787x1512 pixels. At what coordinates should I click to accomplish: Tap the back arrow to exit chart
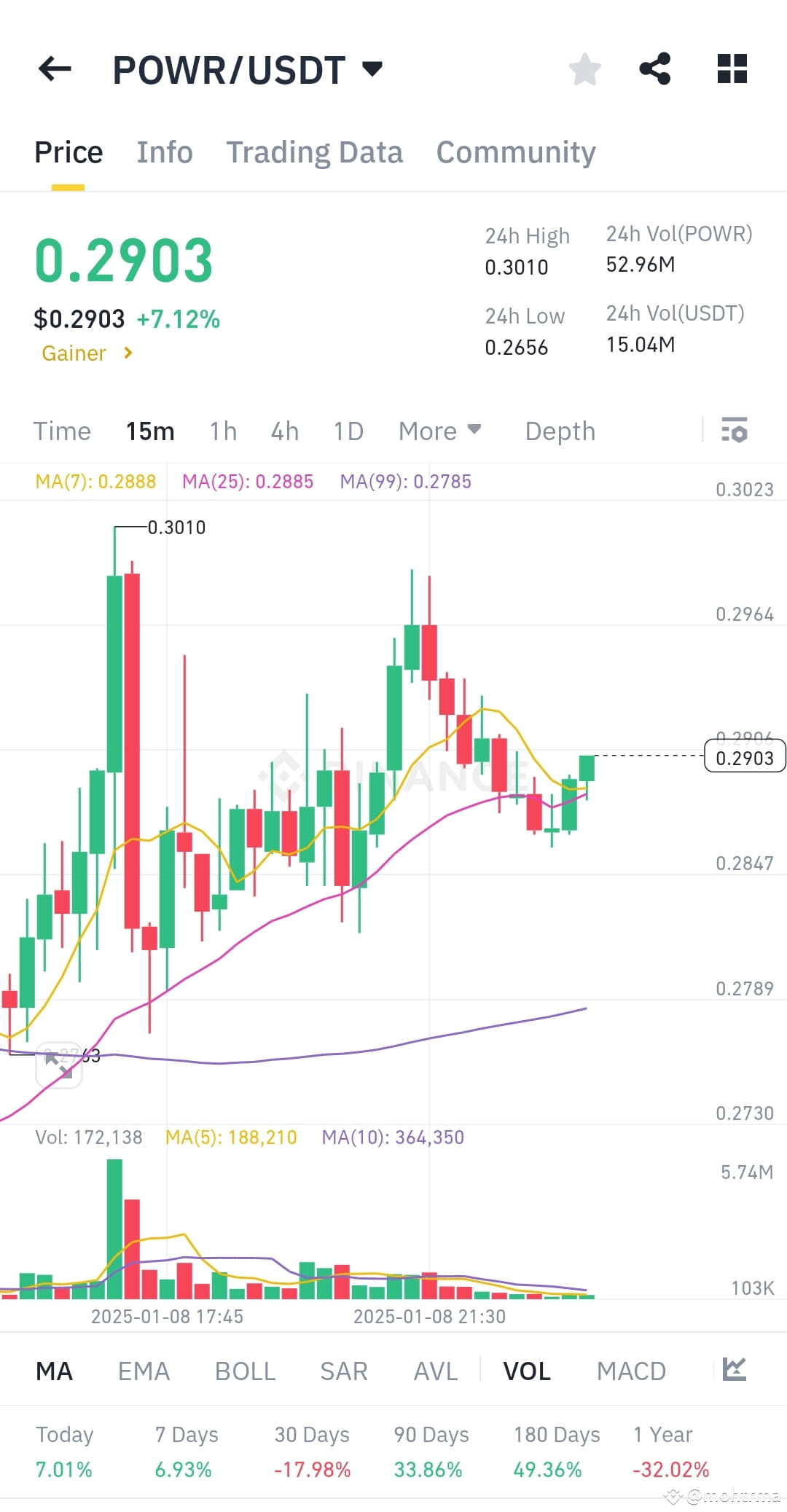pos(55,69)
